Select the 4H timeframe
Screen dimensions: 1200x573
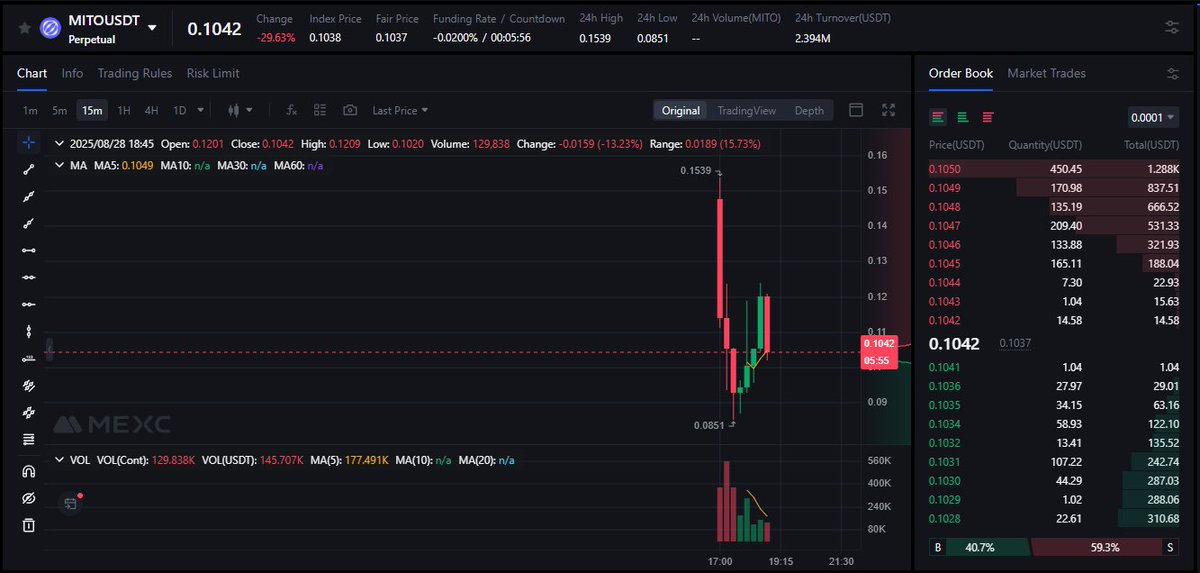click(x=151, y=110)
